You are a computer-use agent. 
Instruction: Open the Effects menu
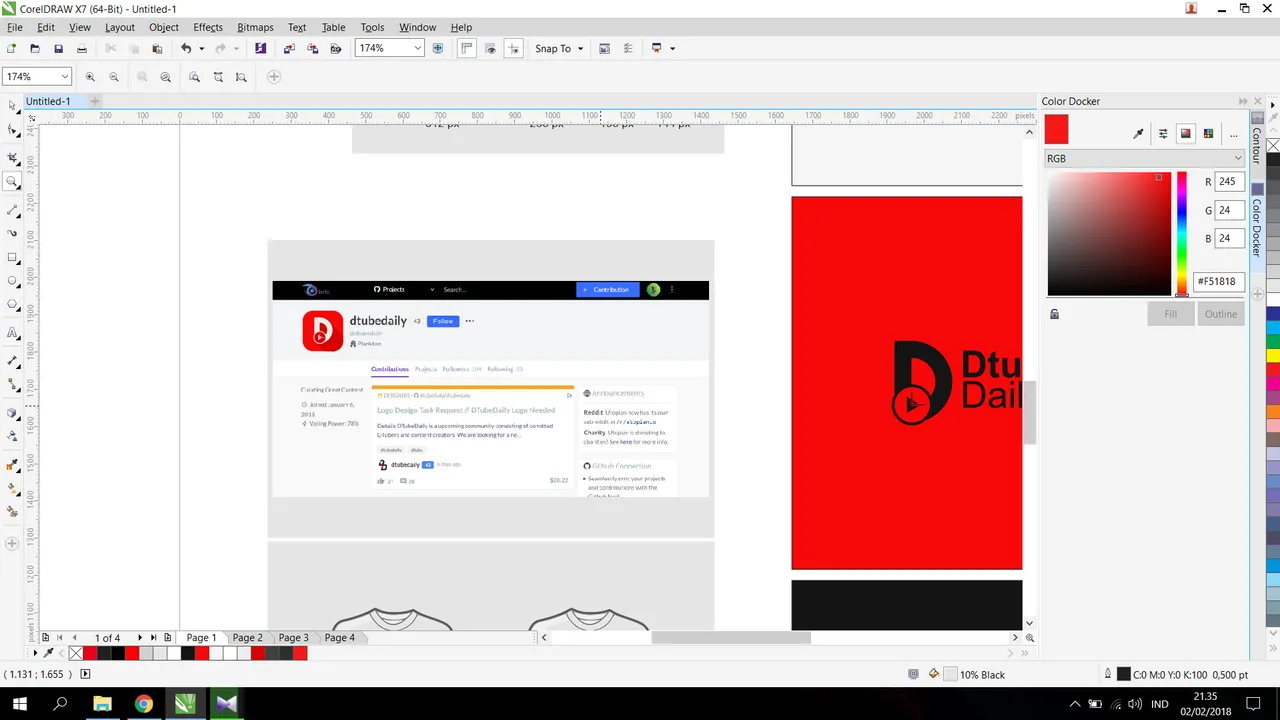click(x=208, y=27)
